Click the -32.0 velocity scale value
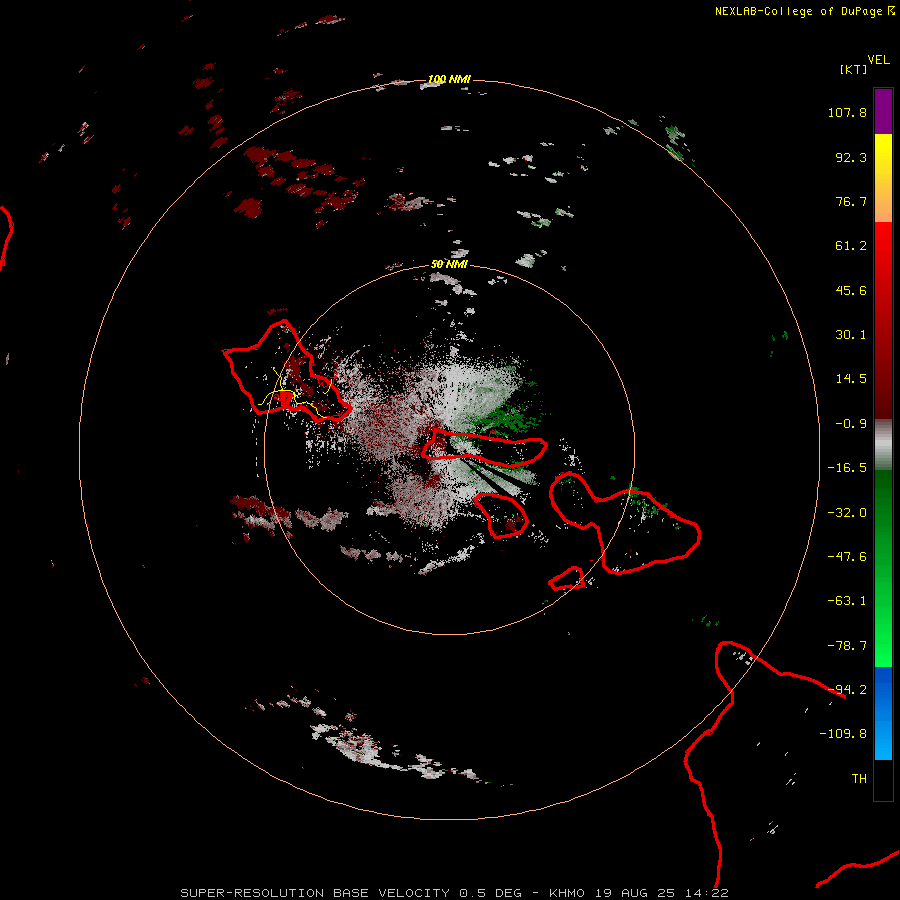Viewport: 900px width, 900px height. (x=847, y=513)
